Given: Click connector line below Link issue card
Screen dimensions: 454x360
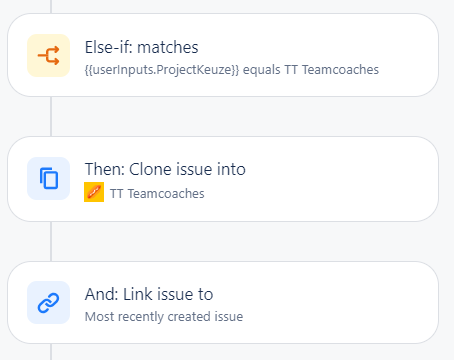Looking at the screenshot, I should pos(51,352).
